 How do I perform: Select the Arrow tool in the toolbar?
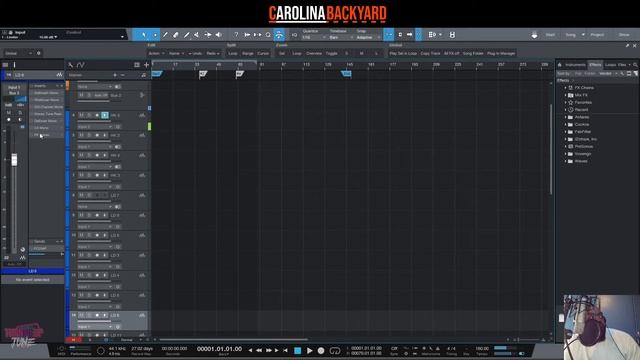click(144, 35)
